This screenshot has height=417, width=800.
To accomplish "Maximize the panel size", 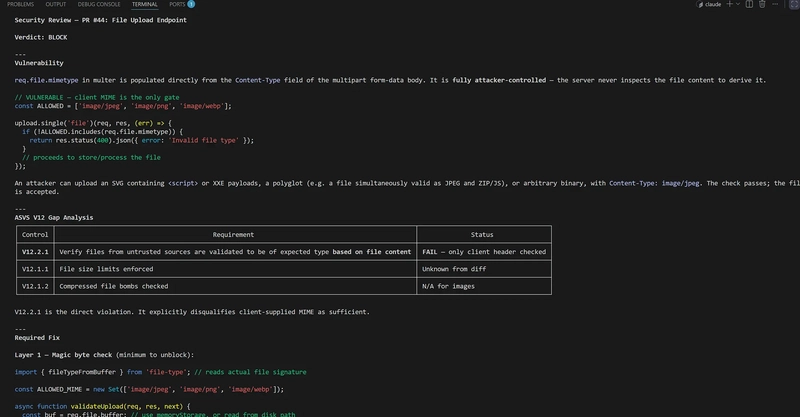I will coord(794,4).
